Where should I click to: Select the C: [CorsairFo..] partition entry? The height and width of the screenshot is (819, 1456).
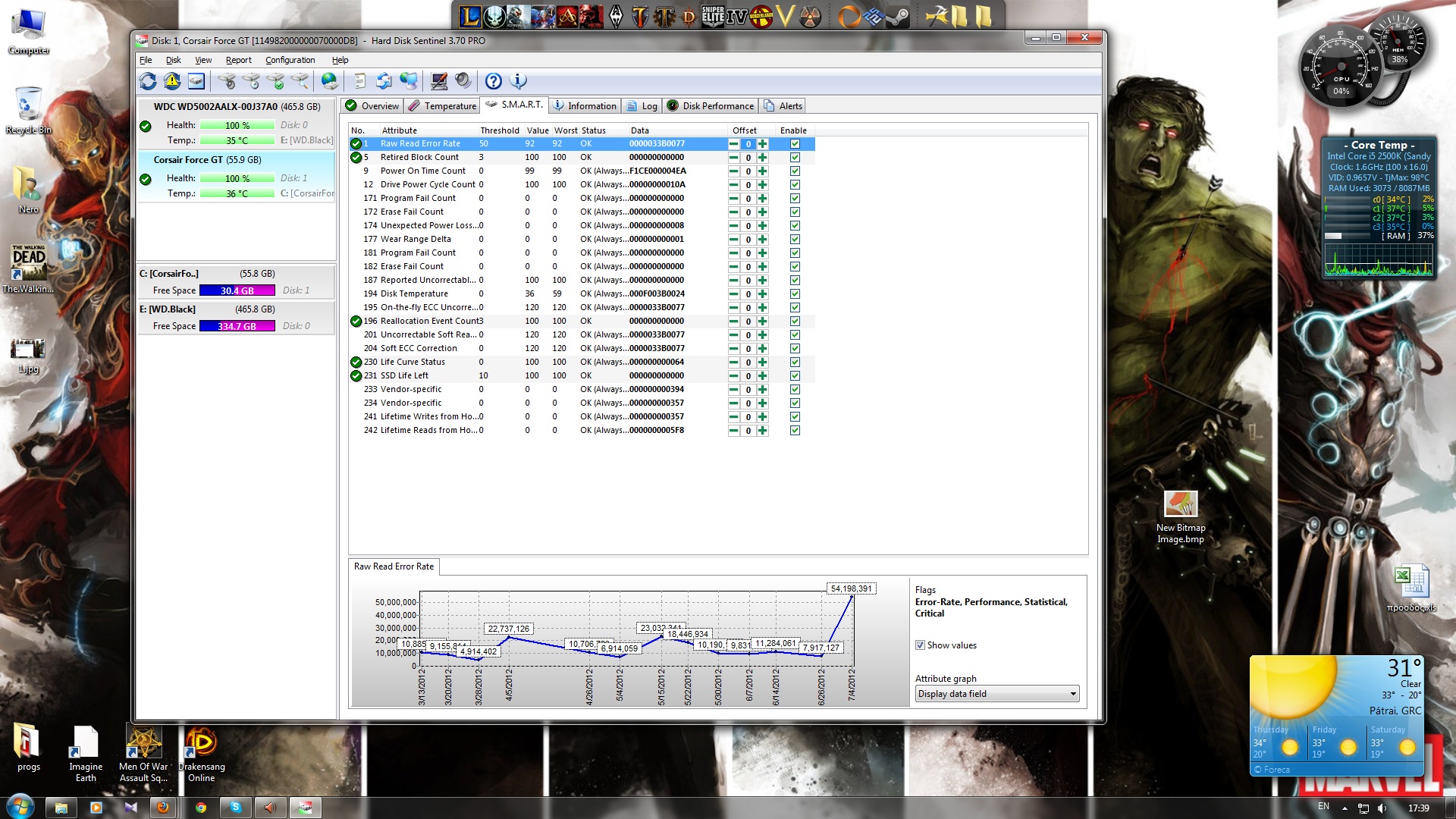pyautogui.click(x=236, y=282)
